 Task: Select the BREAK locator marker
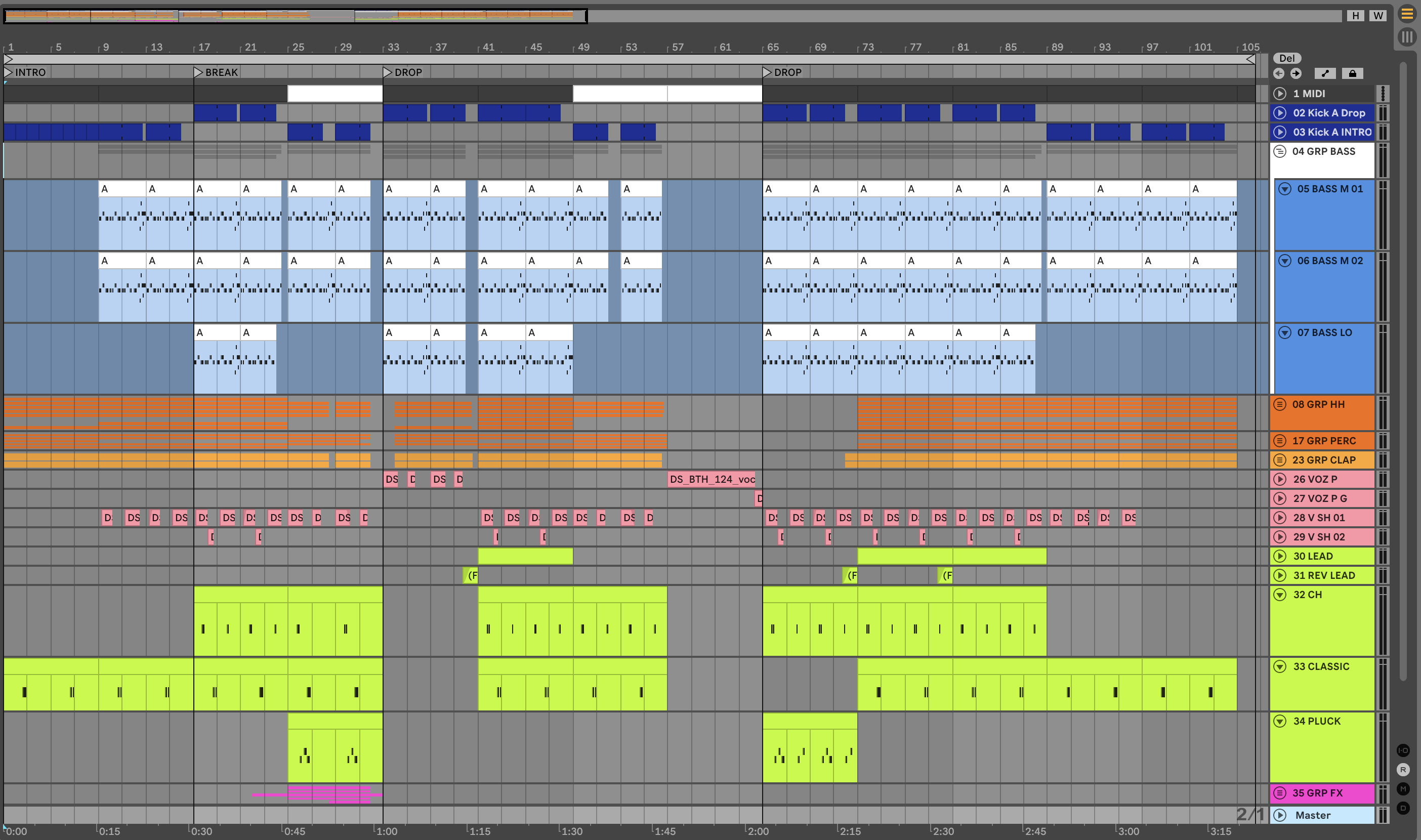tap(198, 72)
